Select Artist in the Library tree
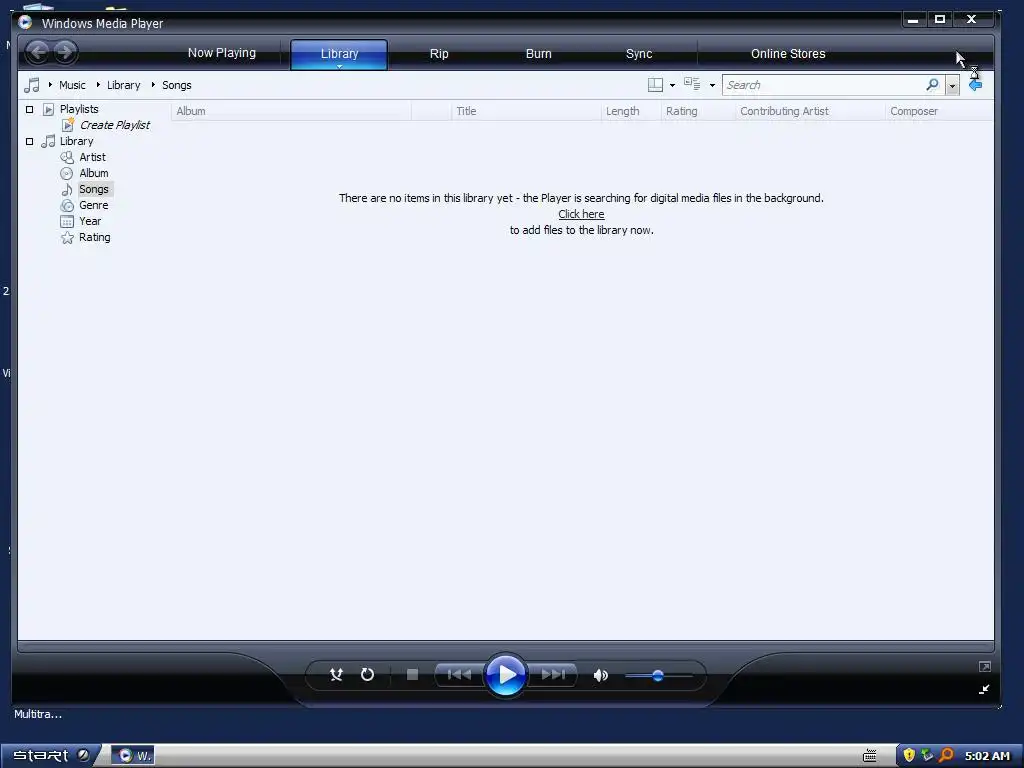1024x768 pixels. [x=92, y=157]
